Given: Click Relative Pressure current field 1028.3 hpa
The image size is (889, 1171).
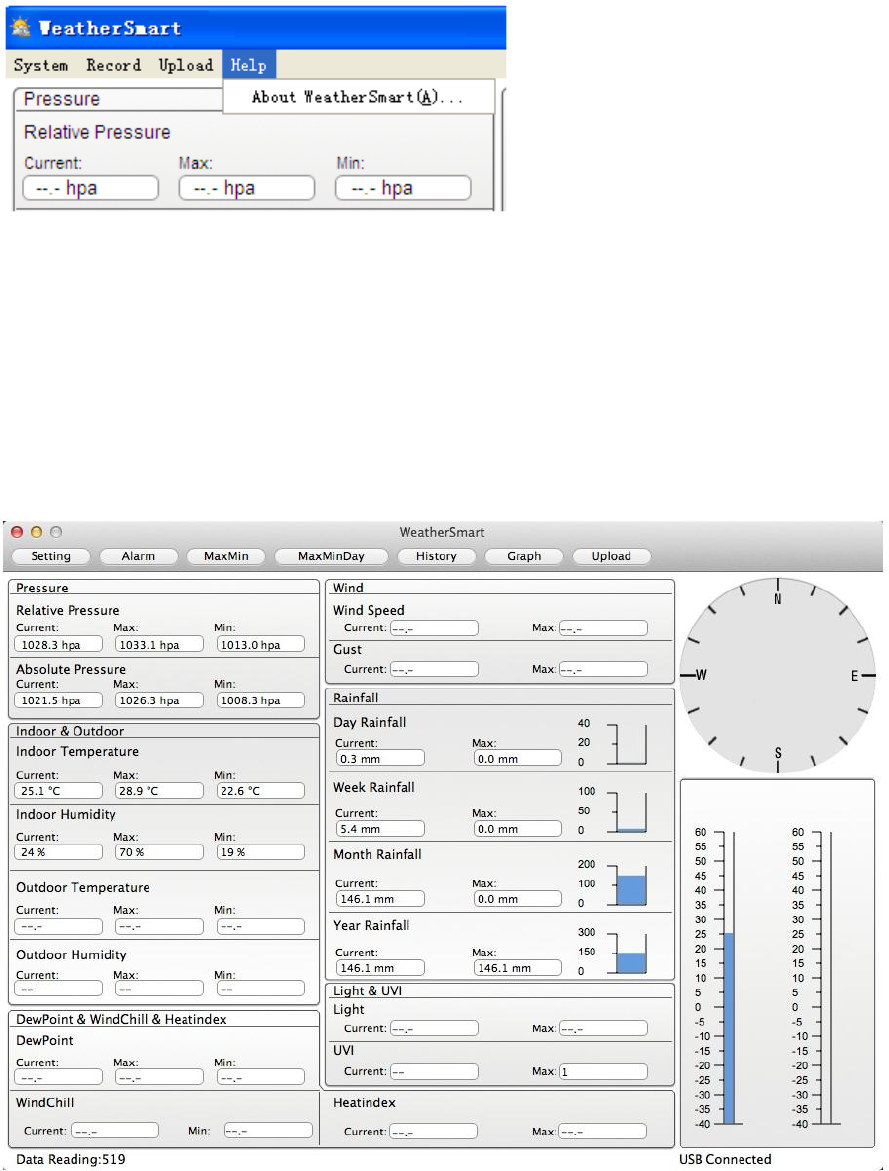Looking at the screenshot, I should pos(58,644).
